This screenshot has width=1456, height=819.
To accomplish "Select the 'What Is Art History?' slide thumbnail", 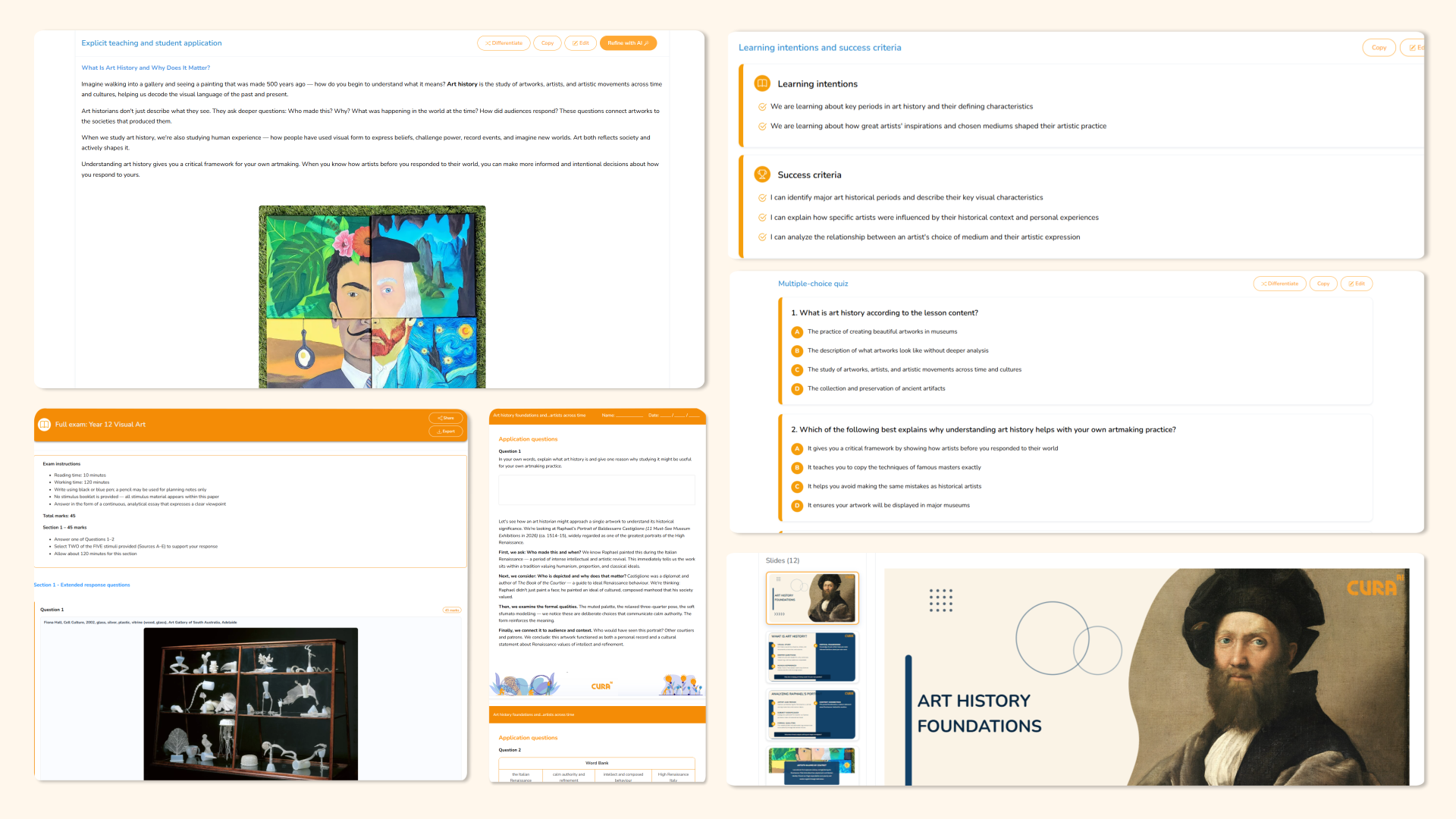I will coord(812,657).
